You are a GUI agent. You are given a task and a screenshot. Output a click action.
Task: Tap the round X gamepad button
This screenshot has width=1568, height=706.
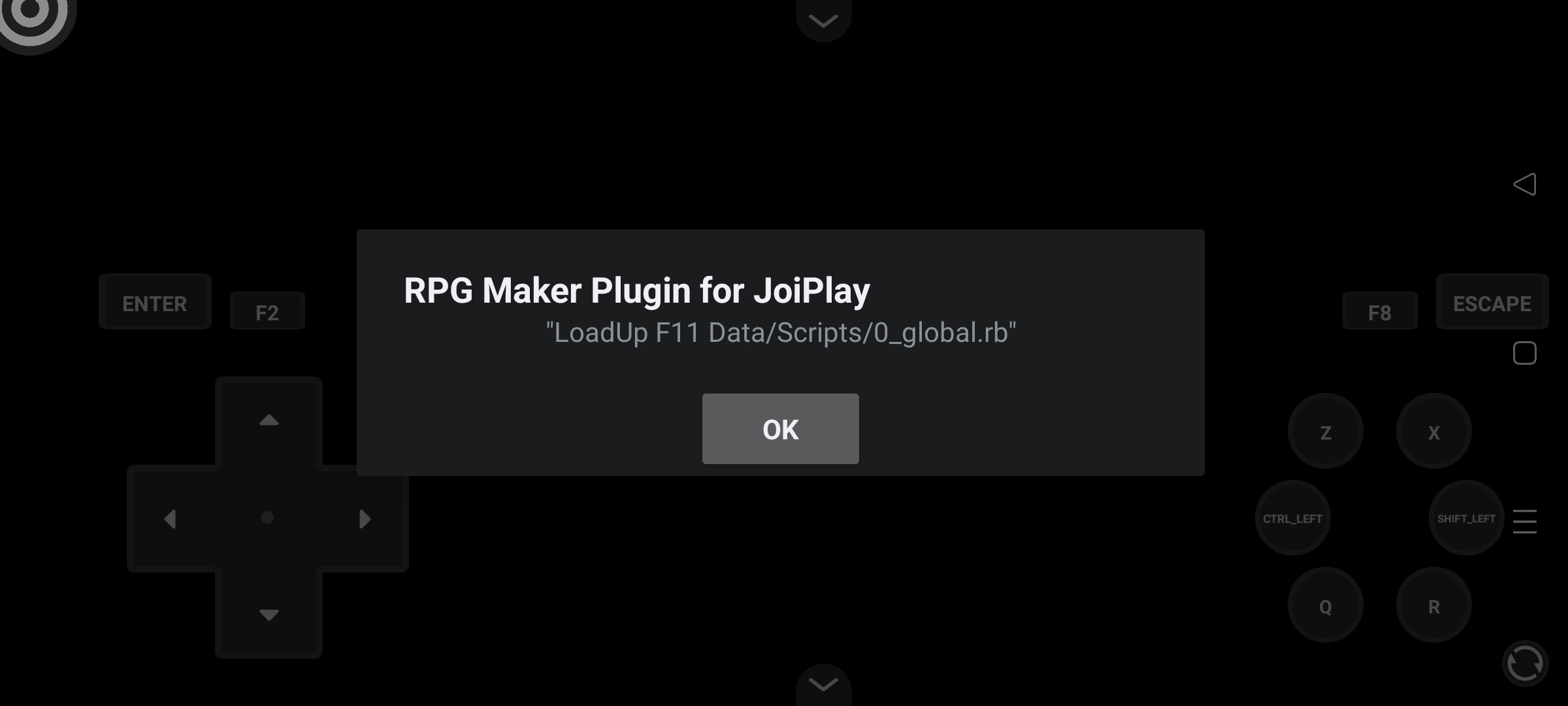(x=1434, y=431)
